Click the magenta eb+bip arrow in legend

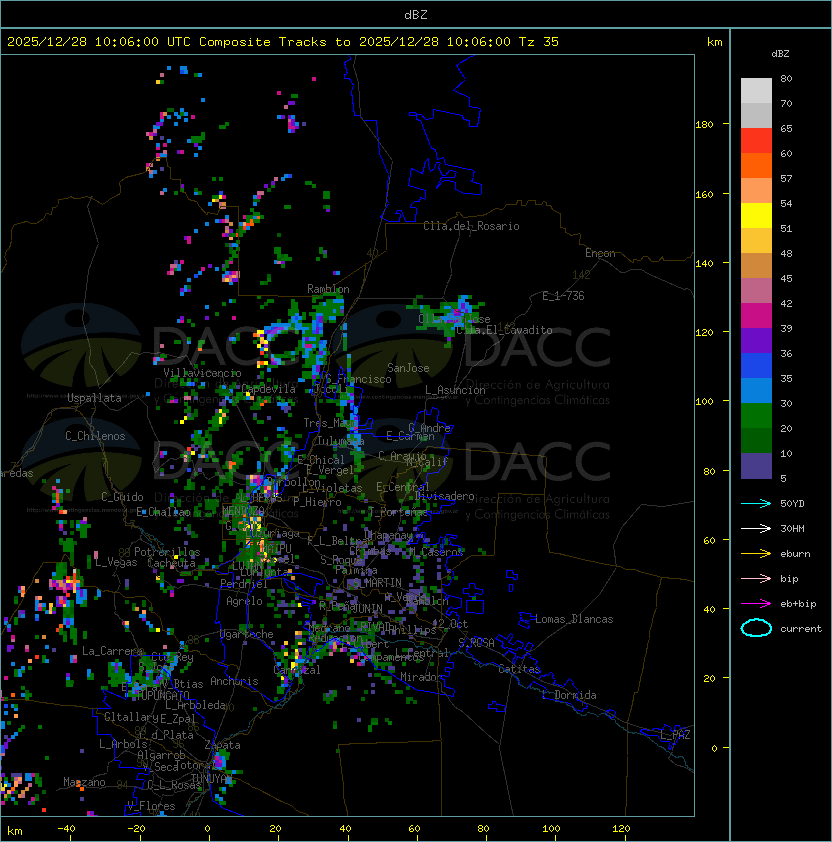(x=756, y=604)
